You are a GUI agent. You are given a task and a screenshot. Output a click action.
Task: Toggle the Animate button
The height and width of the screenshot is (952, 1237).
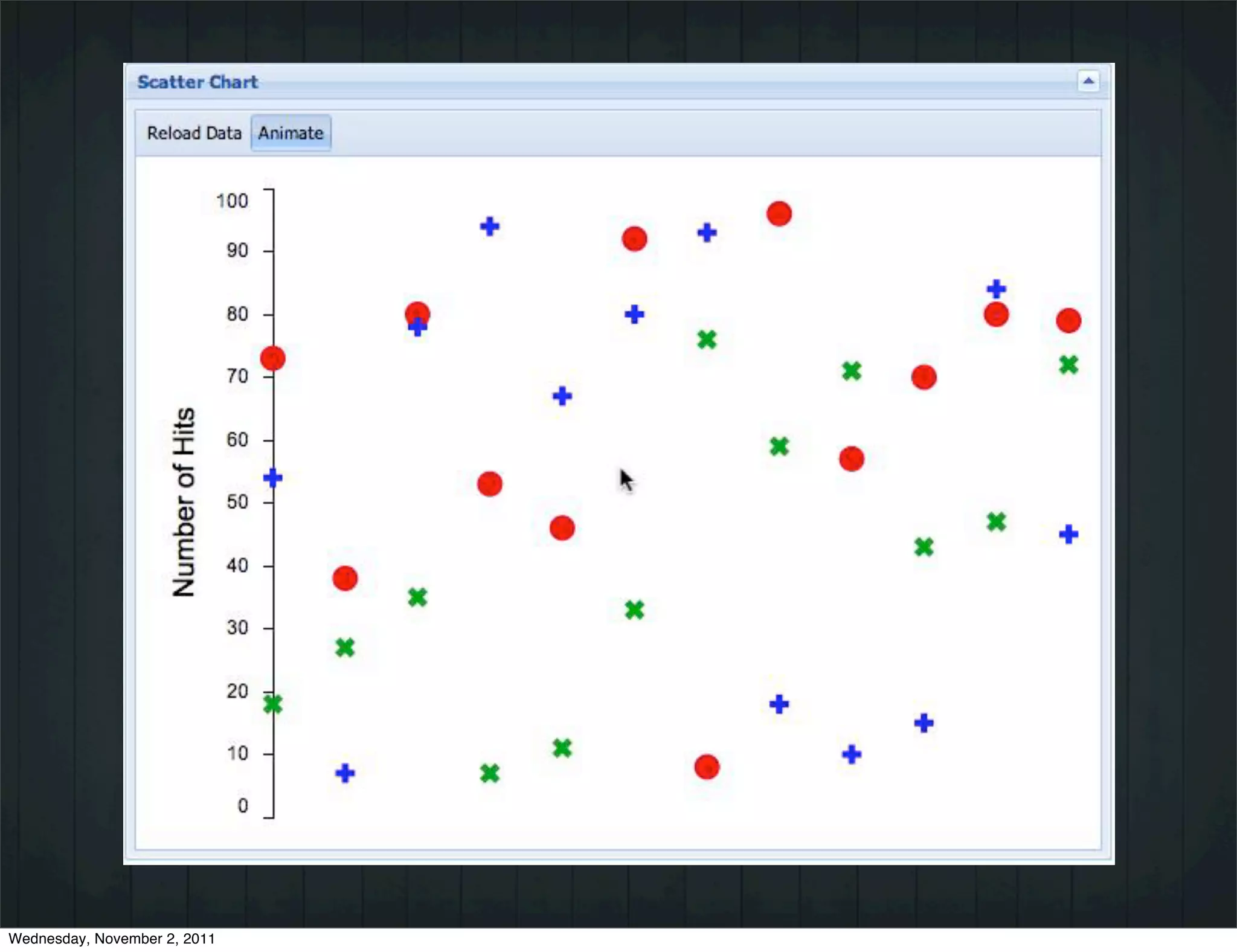291,133
